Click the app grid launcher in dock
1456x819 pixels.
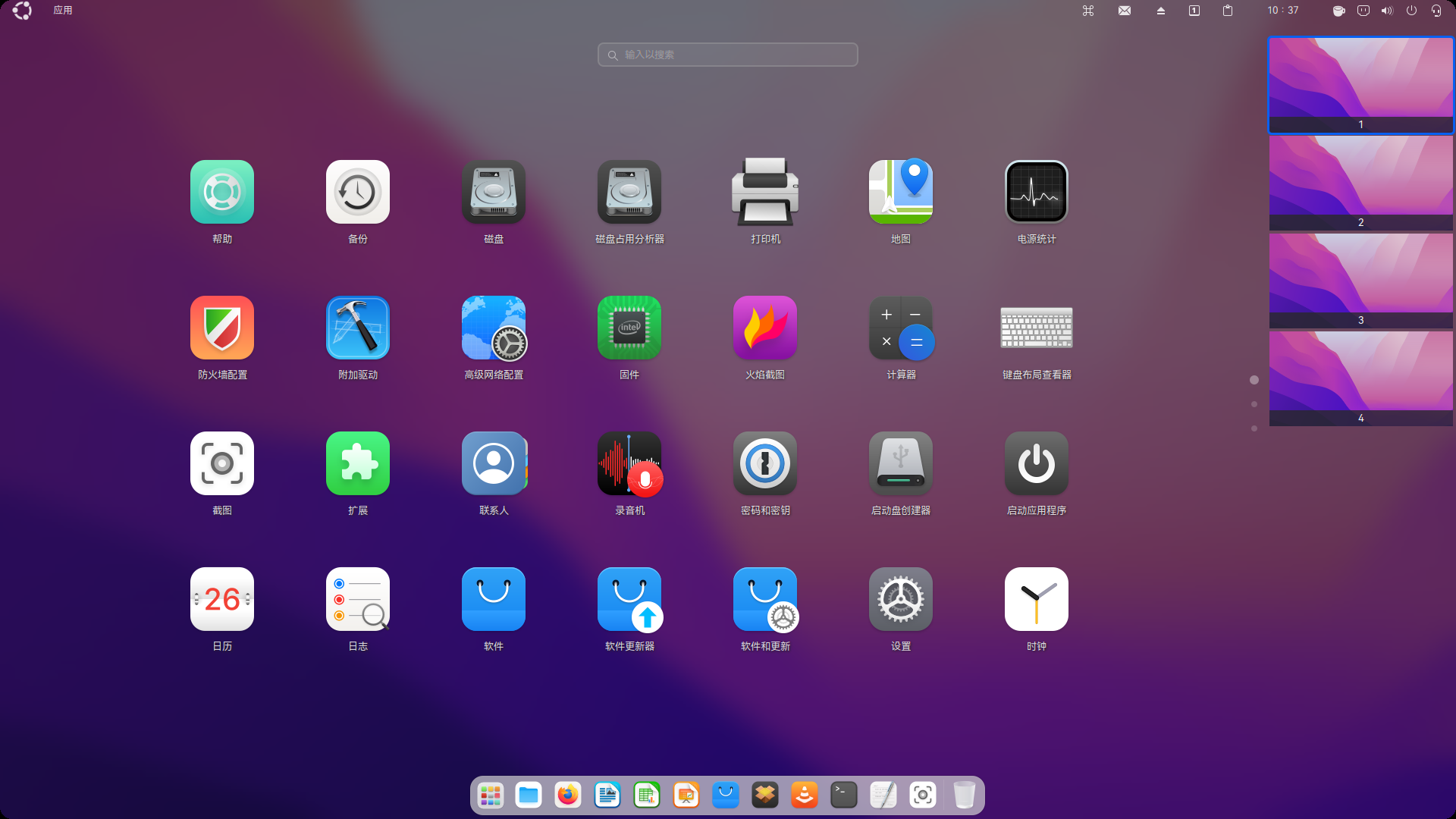(x=491, y=795)
